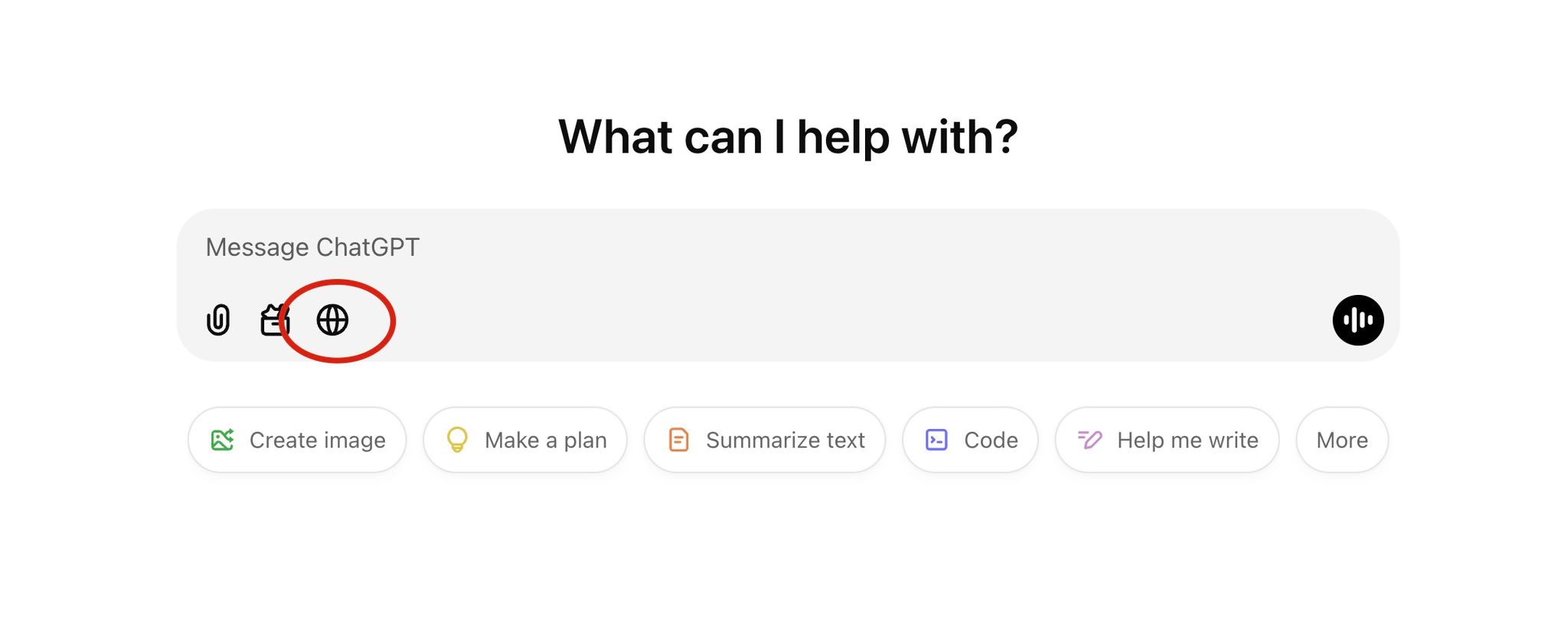1568x629 pixels.
Task: Choose the Create image suggestion
Action: point(297,440)
